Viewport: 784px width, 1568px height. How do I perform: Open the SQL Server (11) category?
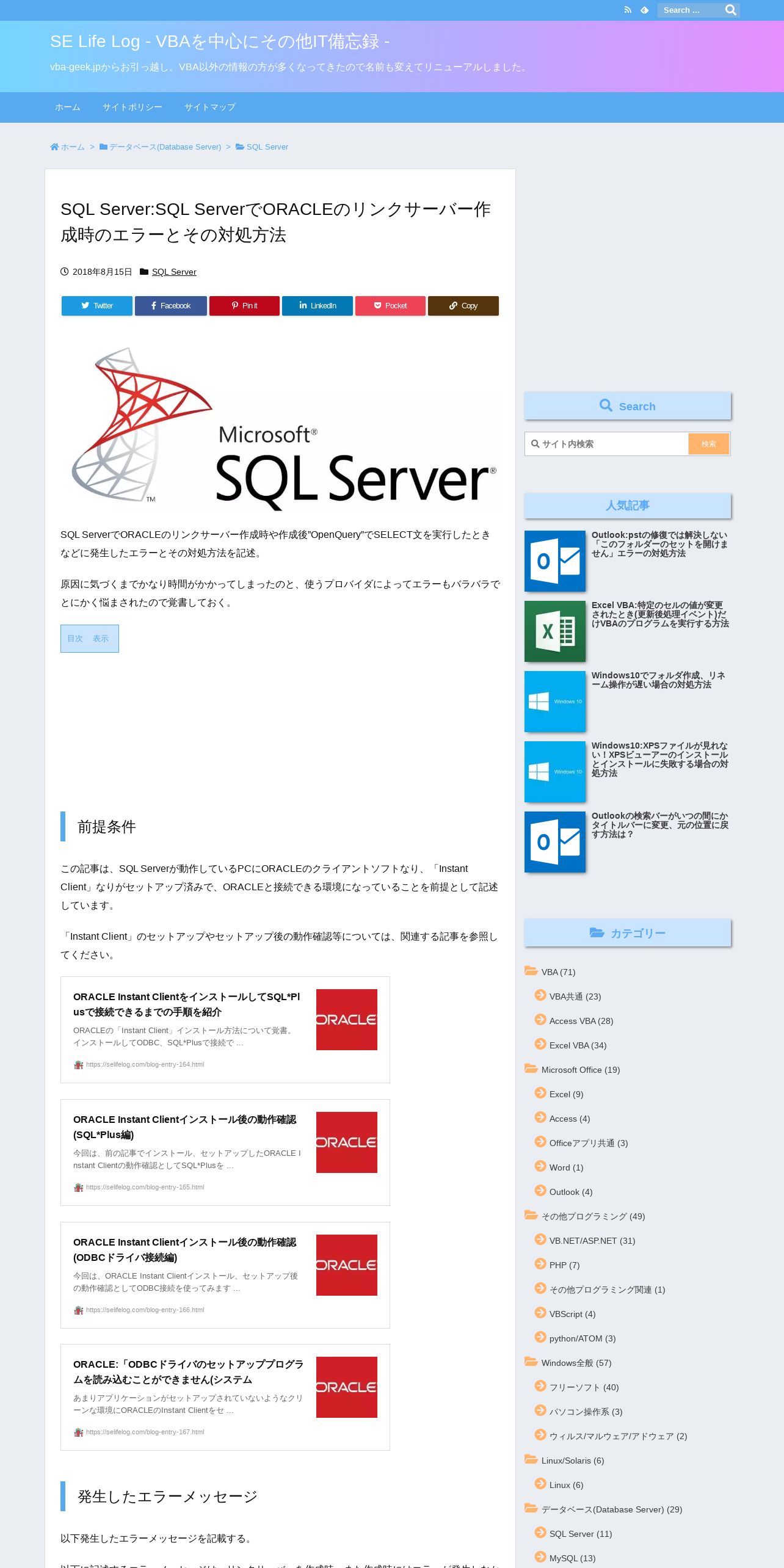pyautogui.click(x=581, y=1534)
